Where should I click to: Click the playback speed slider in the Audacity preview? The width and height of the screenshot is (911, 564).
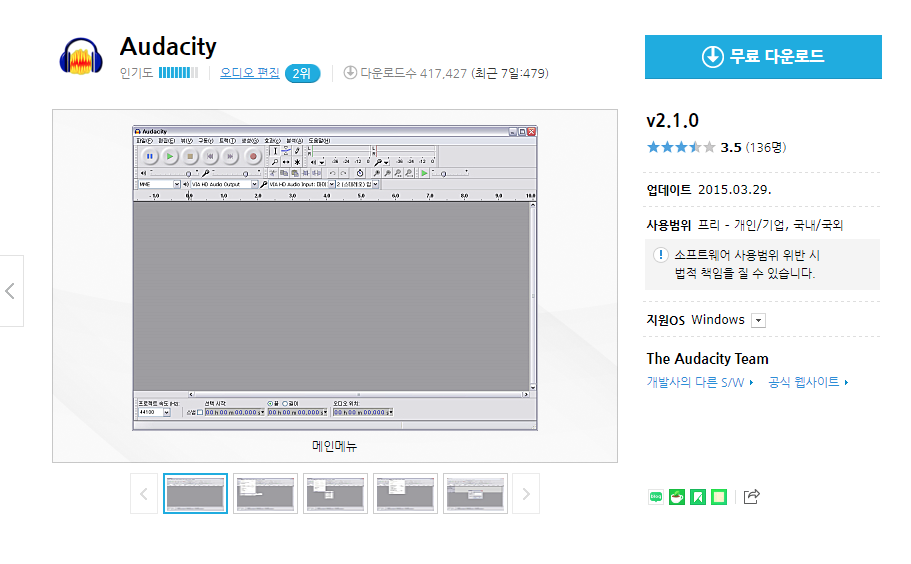[x=450, y=173]
